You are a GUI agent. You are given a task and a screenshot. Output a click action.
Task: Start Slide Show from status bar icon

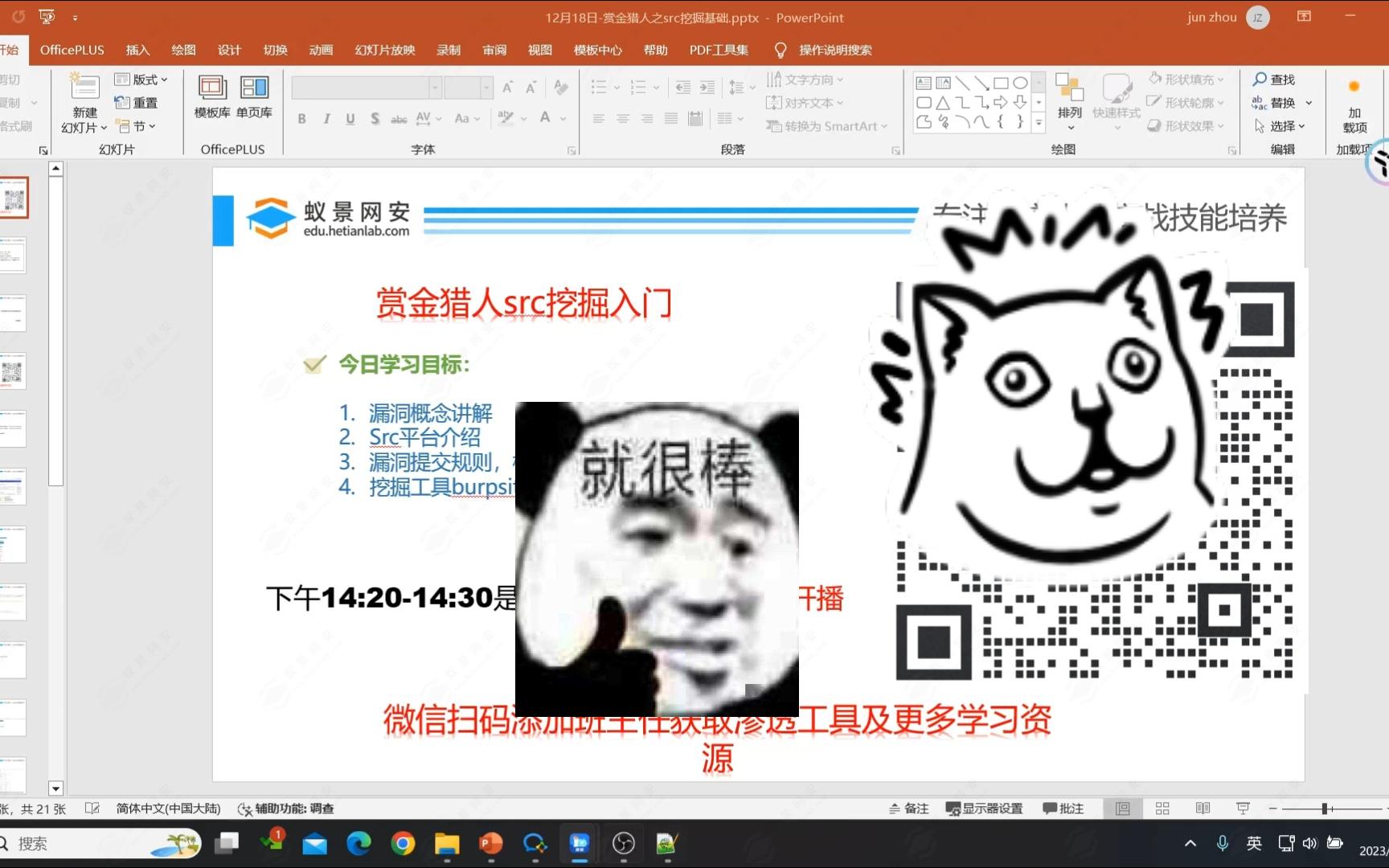[x=1243, y=809]
